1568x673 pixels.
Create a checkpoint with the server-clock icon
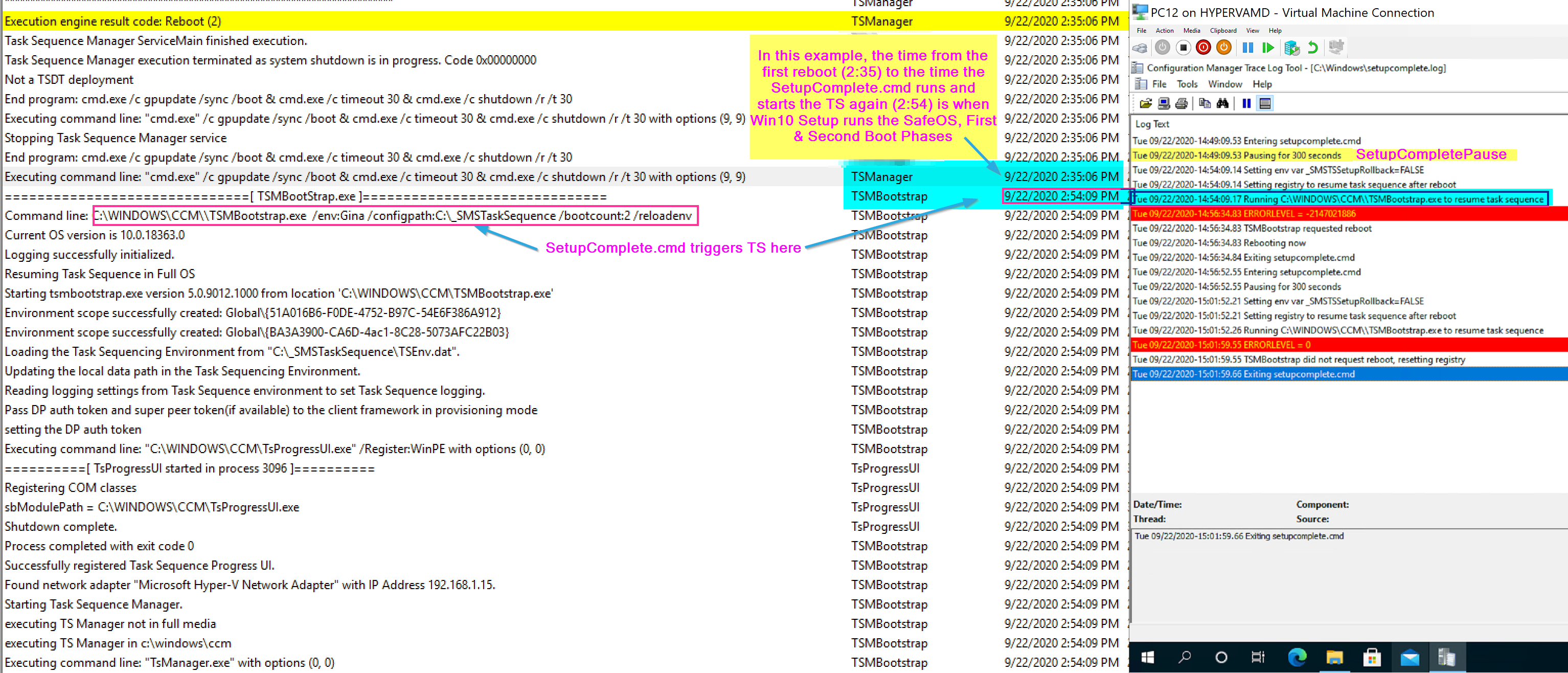1291,48
